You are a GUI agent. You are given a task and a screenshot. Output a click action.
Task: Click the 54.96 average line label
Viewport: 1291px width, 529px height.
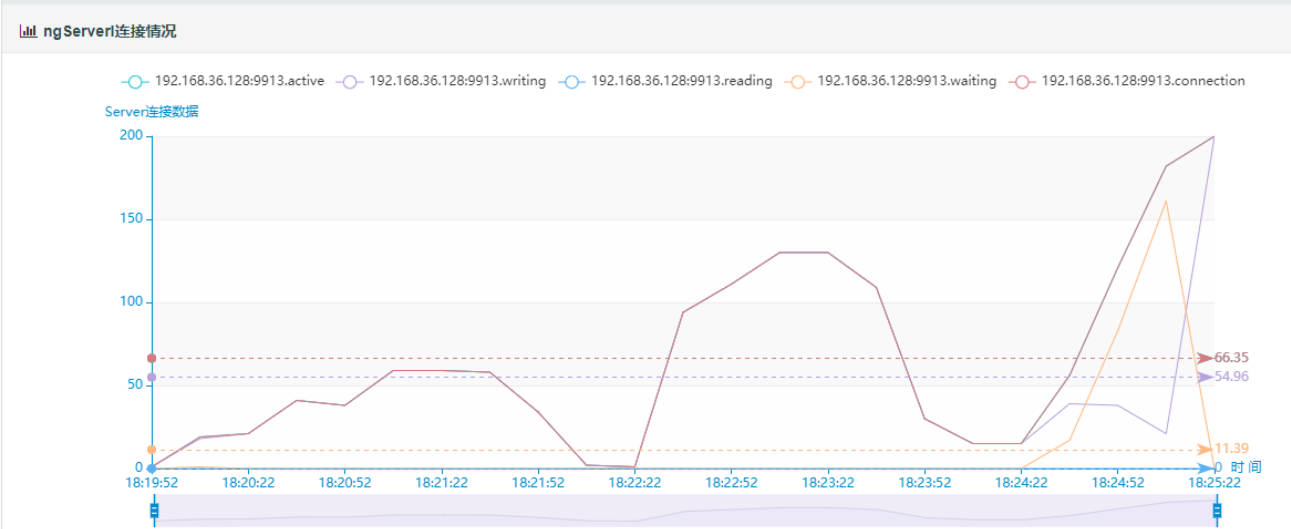(1231, 377)
